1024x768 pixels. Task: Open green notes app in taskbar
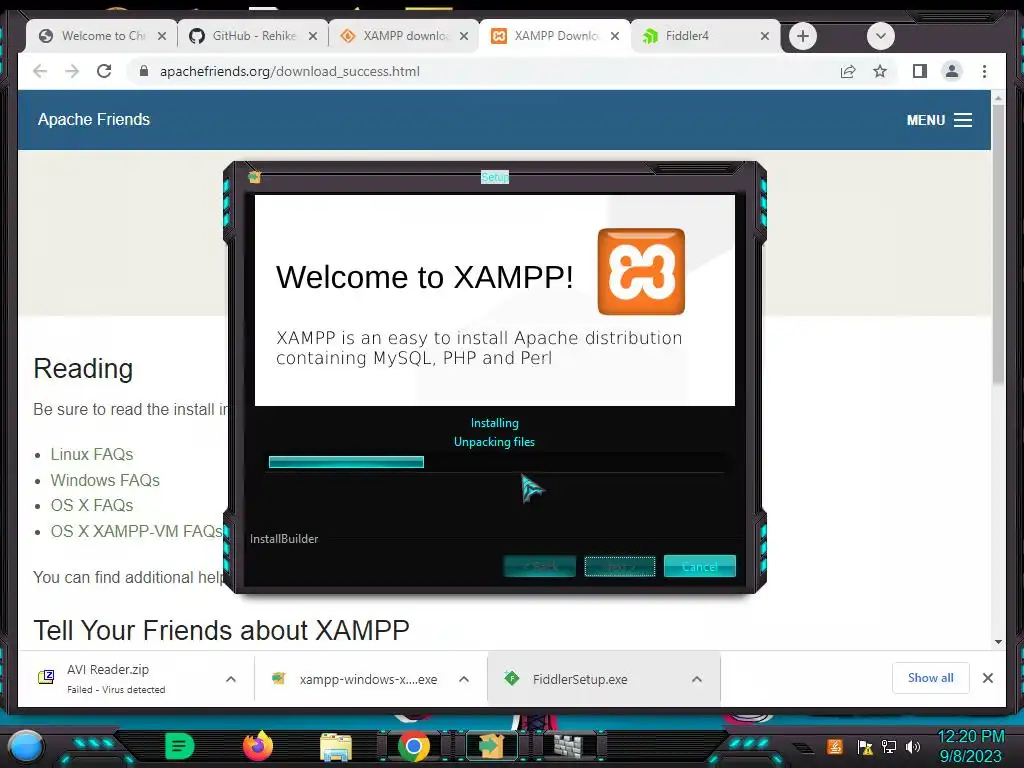point(178,746)
